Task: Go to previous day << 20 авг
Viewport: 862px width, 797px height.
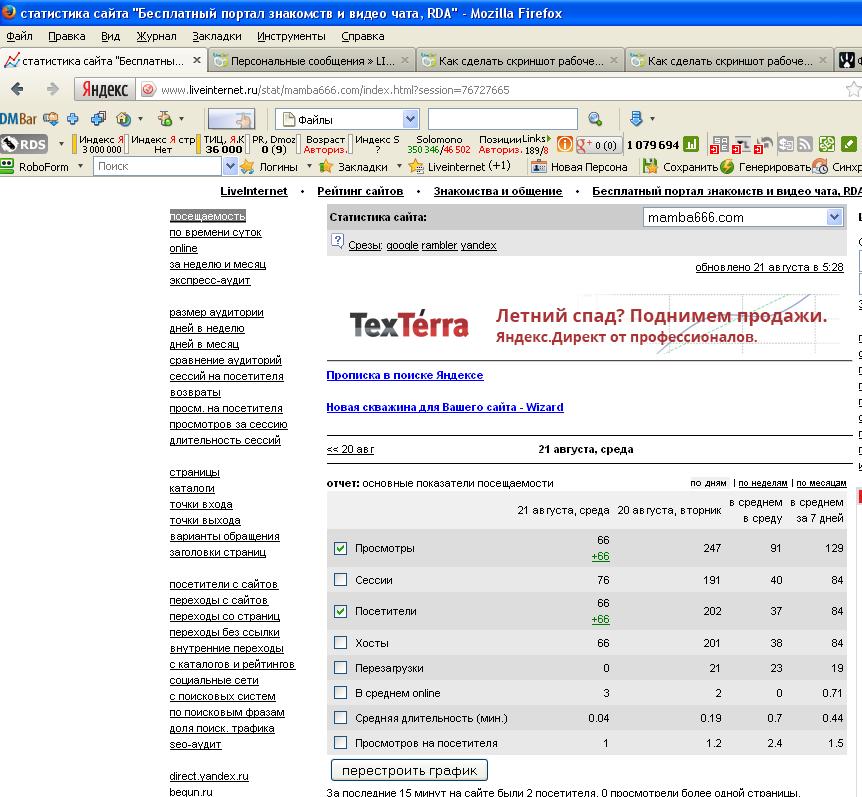Action: coord(350,449)
